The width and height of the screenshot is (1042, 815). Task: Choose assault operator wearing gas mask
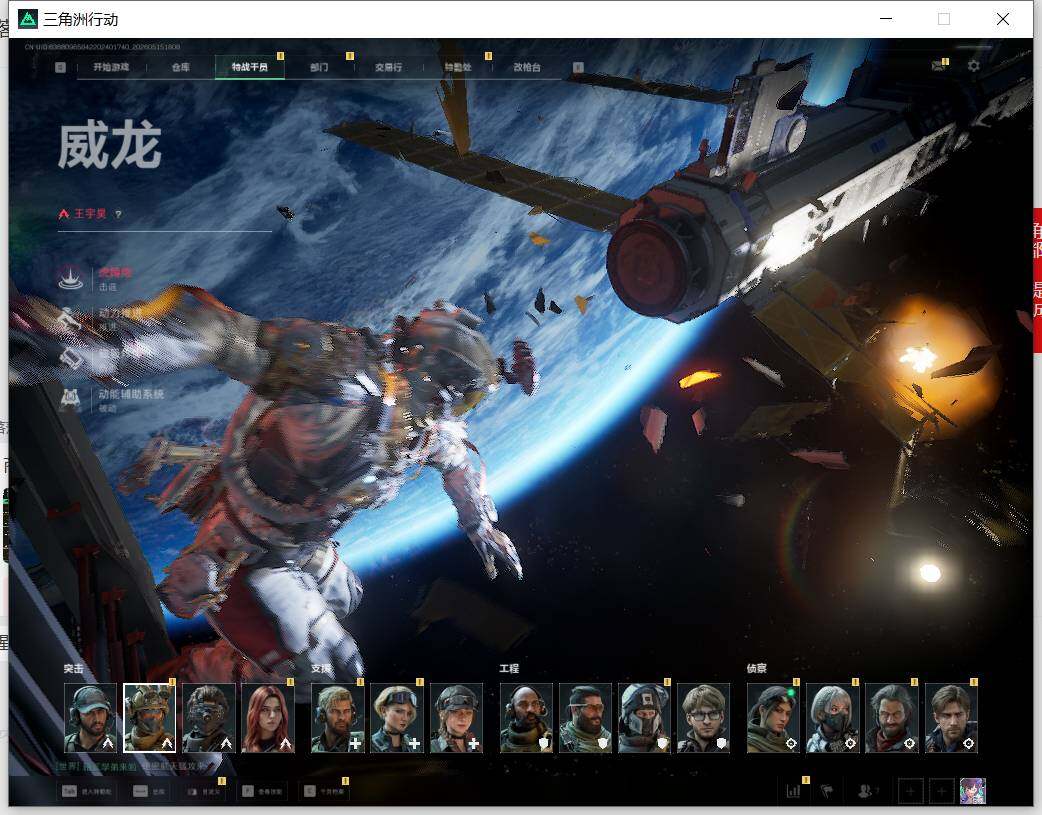point(209,718)
